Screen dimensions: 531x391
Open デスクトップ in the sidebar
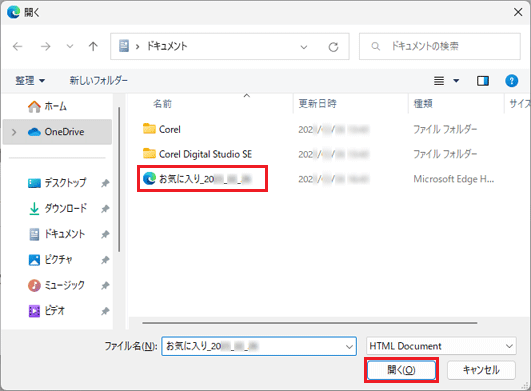[57, 183]
